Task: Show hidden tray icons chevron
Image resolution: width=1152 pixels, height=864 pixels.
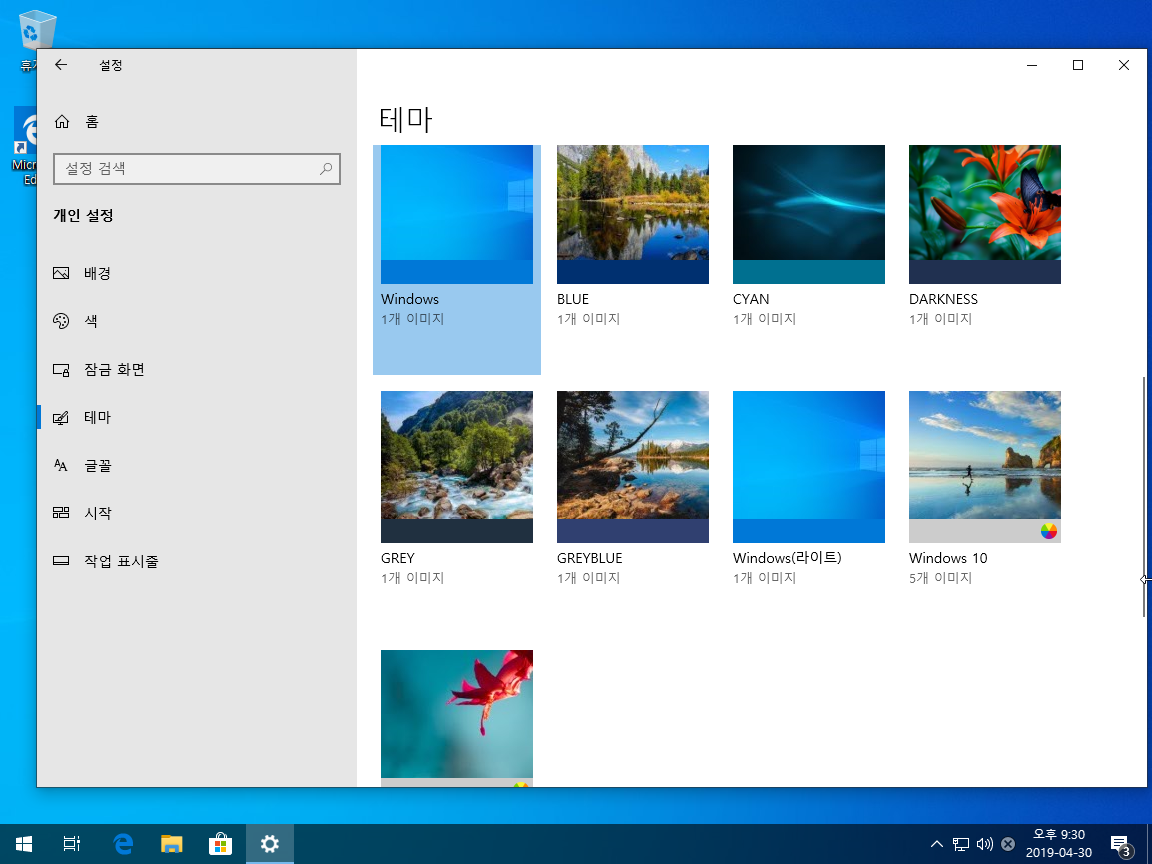Action: click(x=937, y=843)
